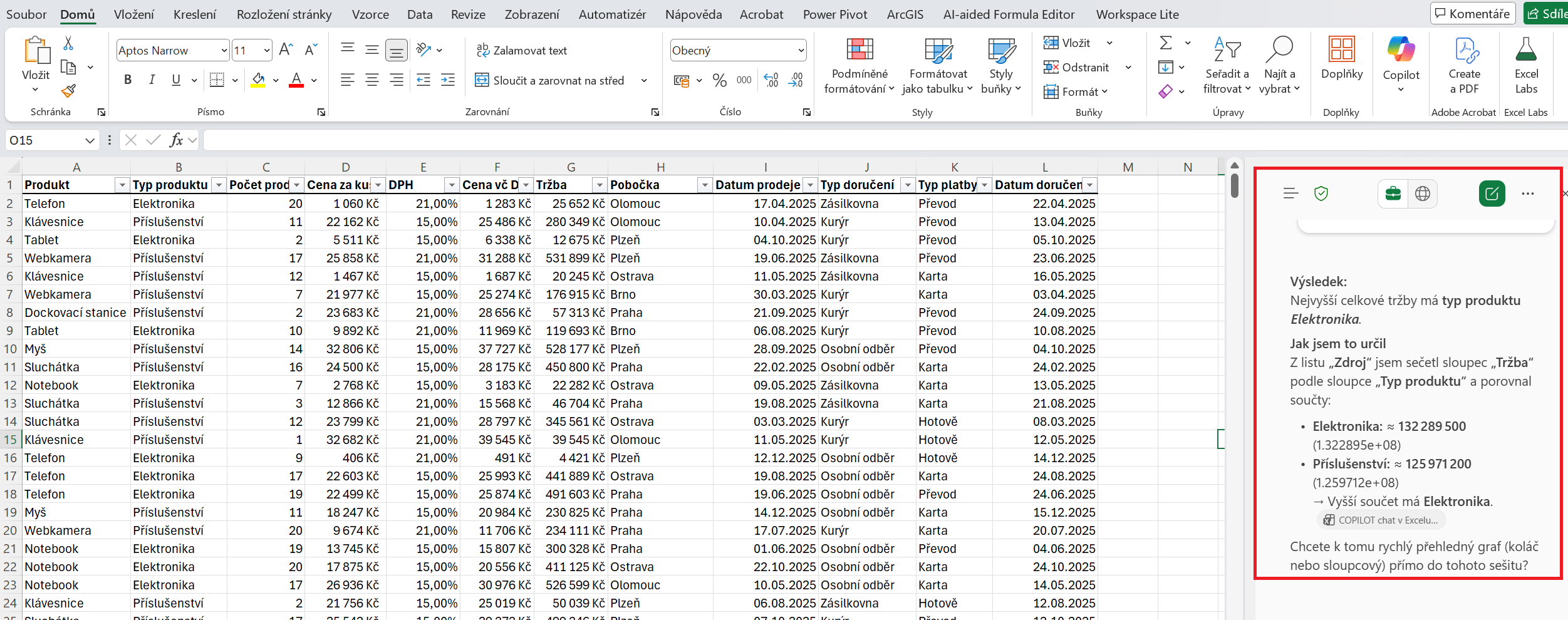Click the Komentáře button
Viewport: 1568px width, 620px height.
tap(1472, 13)
